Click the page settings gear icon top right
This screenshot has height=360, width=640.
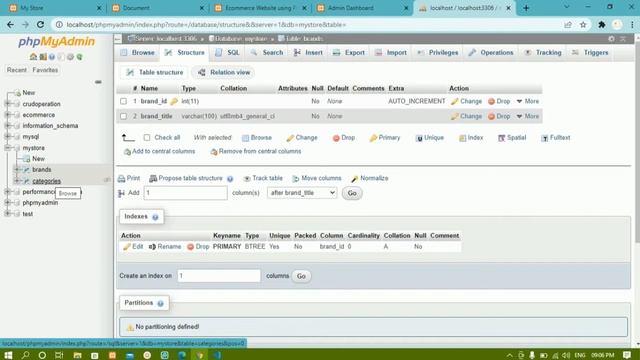611,39
